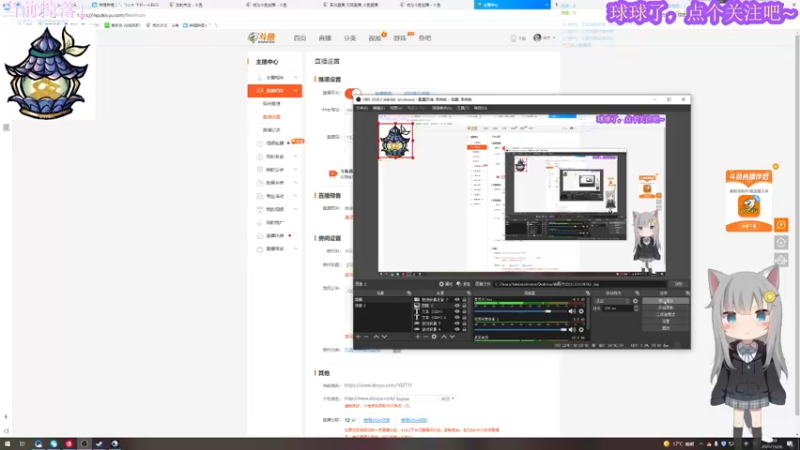Viewport: 800px width, 450px height.
Task: Close the 斗鱼直播伴侣 promo popup
Action: click(776, 166)
